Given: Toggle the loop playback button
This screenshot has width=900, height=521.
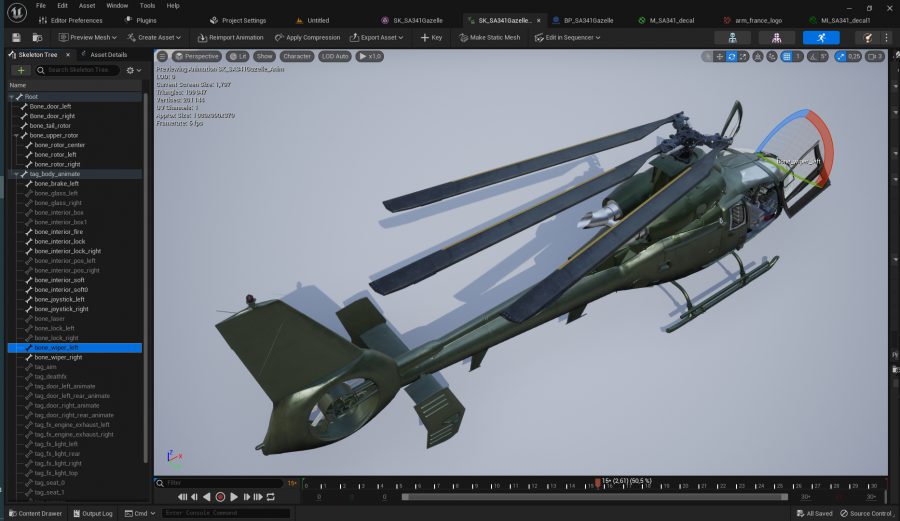Looking at the screenshot, I should click(x=270, y=497).
